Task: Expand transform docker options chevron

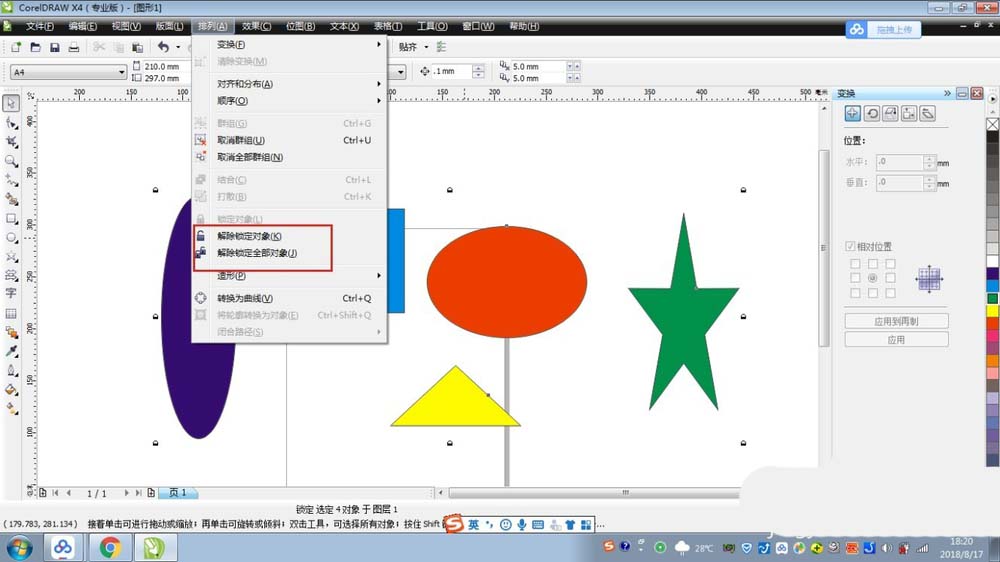Action: 947,93
